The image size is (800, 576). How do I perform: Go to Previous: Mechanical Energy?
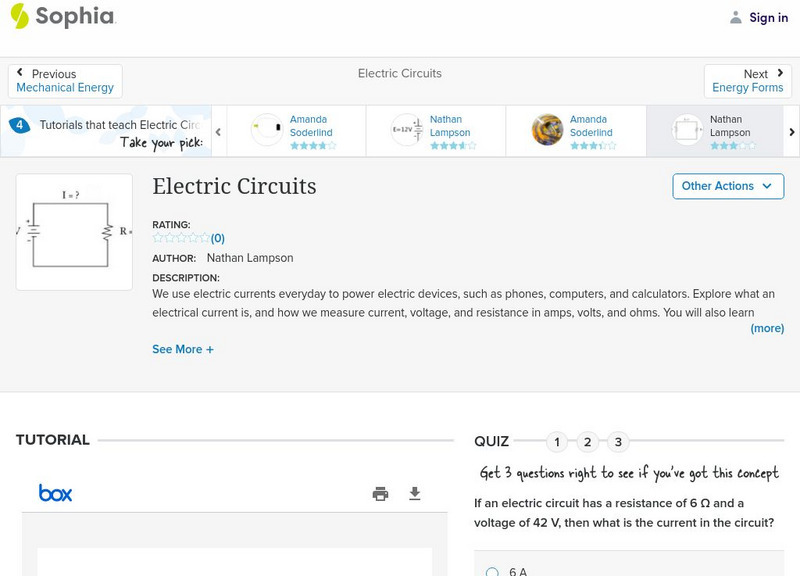[x=65, y=81]
